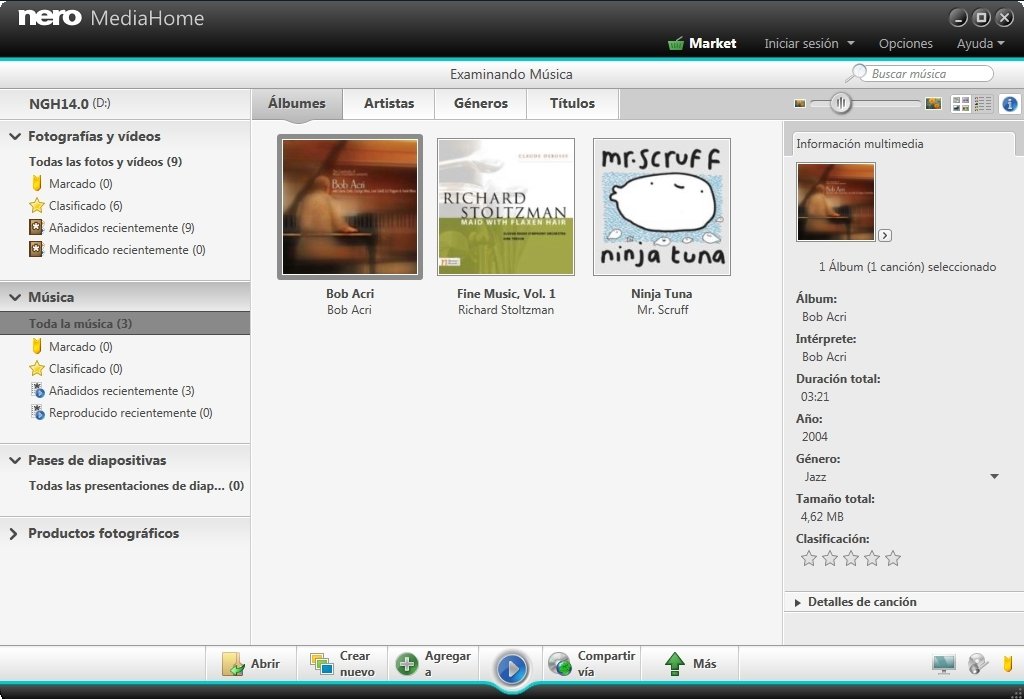Click the monitor icon in the status bar

pyautogui.click(x=944, y=664)
